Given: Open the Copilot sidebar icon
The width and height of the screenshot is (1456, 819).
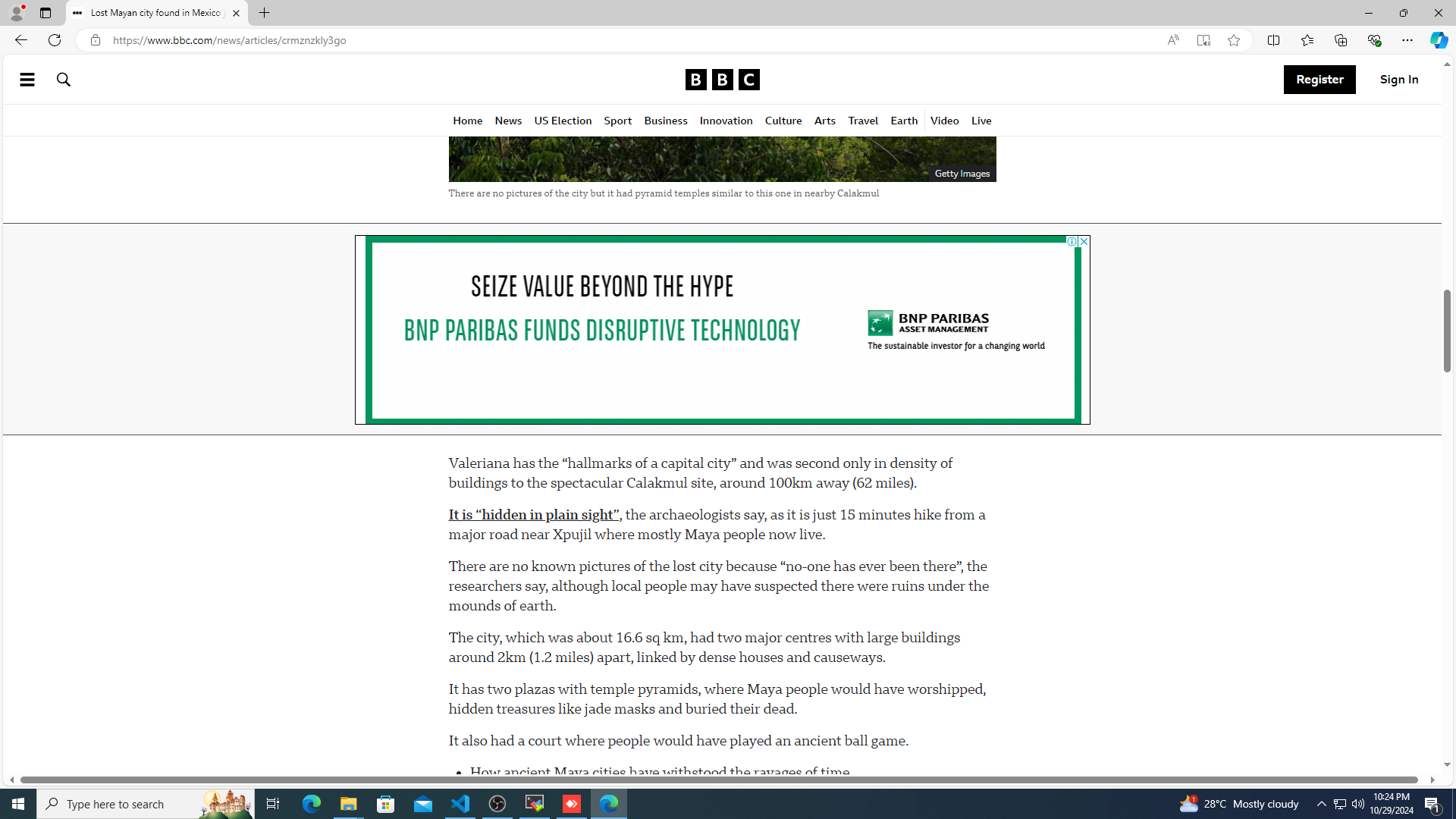Looking at the screenshot, I should coord(1438,40).
